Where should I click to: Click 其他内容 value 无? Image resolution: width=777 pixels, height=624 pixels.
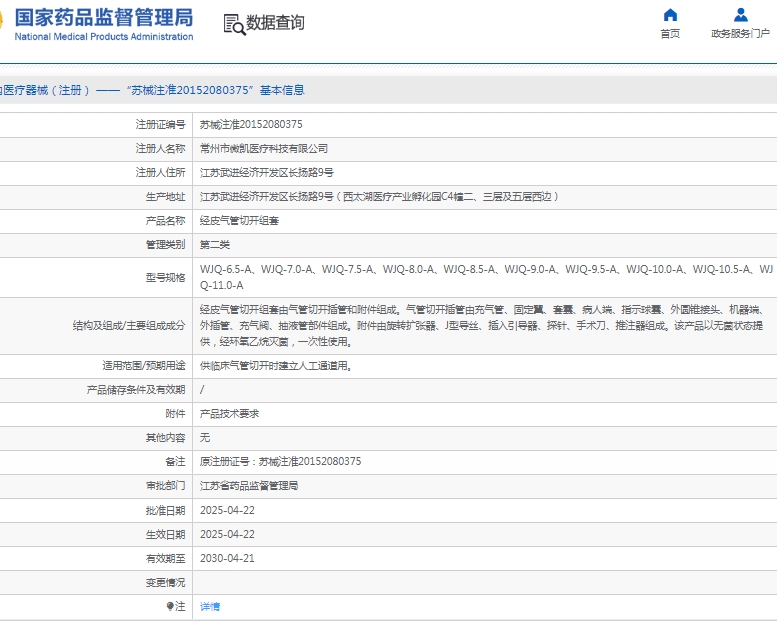click(205, 437)
